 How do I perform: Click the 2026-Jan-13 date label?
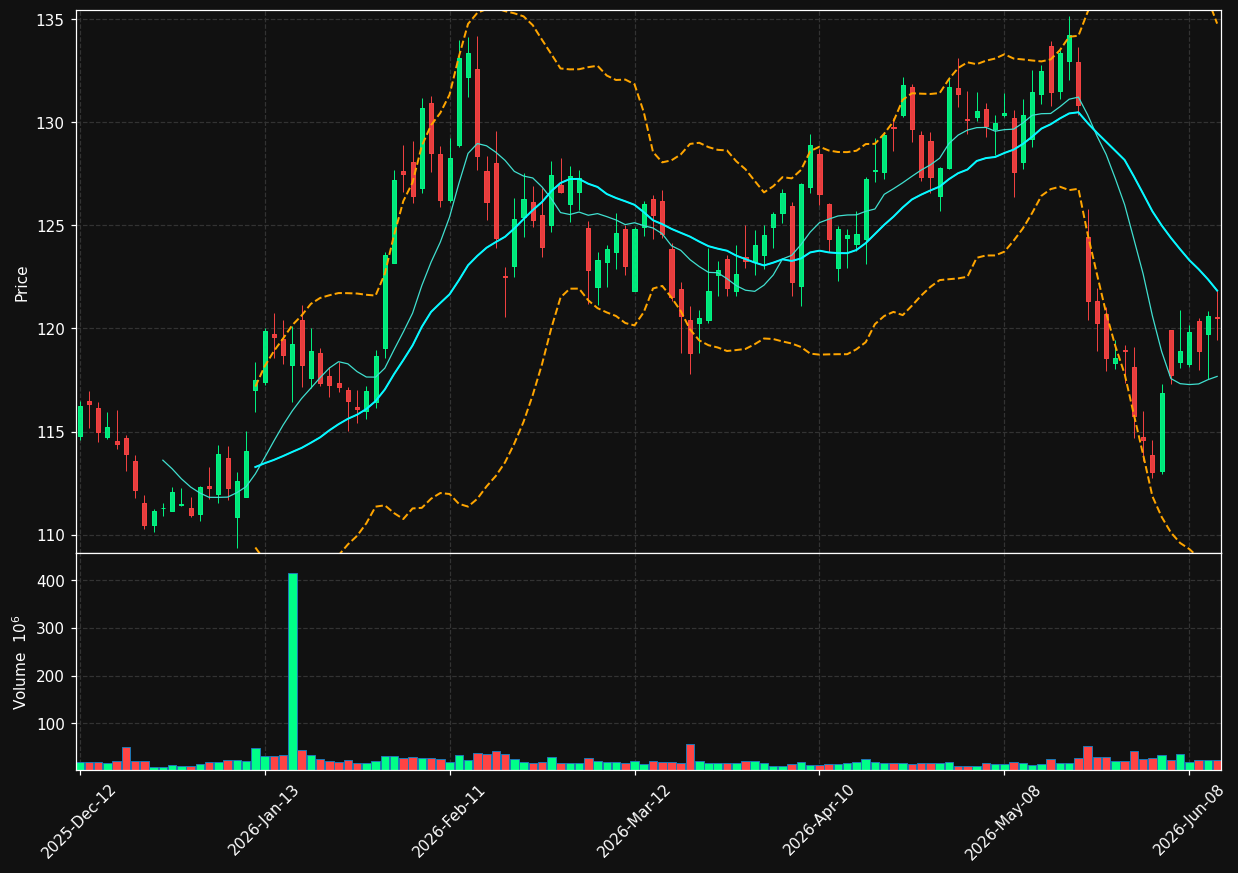tap(265, 820)
